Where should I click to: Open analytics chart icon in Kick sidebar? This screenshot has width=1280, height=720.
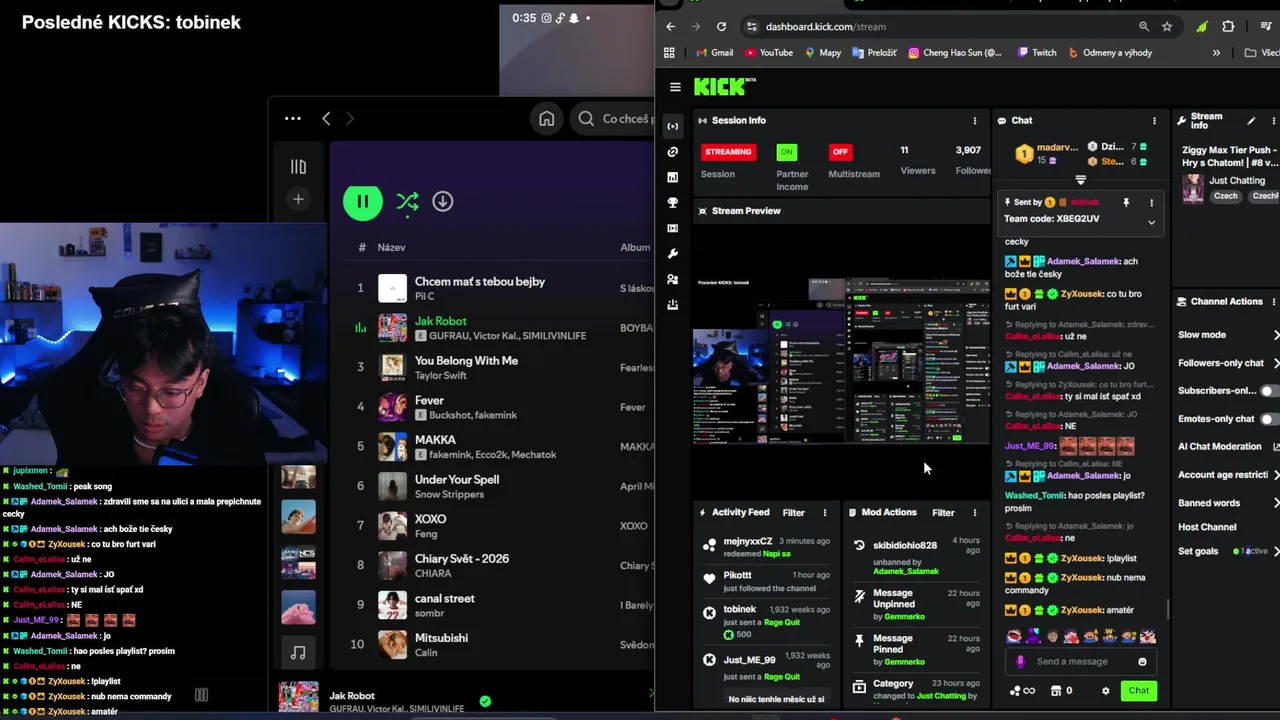(x=673, y=177)
